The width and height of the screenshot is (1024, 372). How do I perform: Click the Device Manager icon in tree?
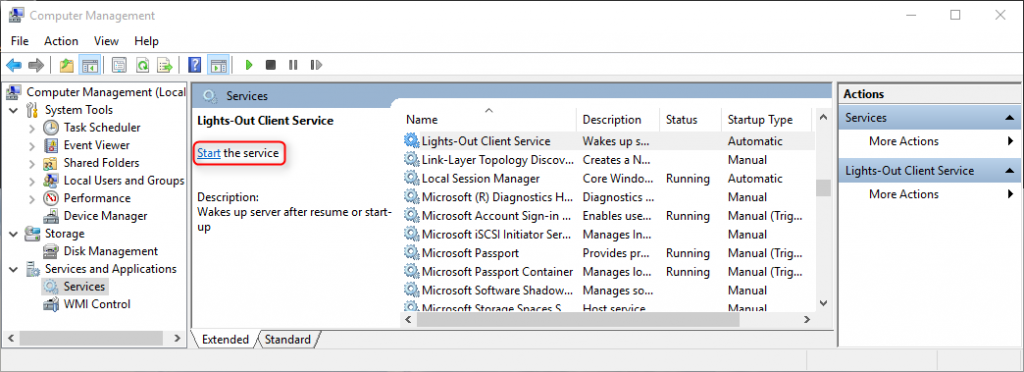tap(52, 215)
